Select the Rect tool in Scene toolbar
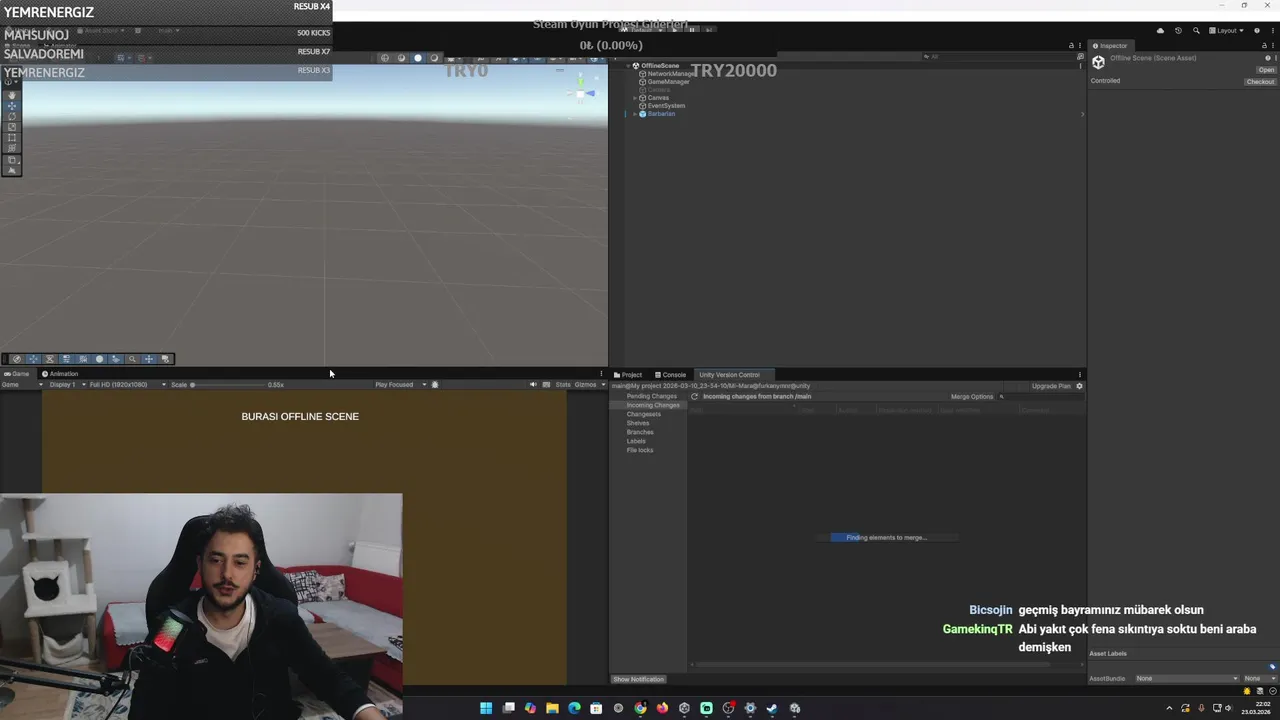Screen dimensions: 1280x720 pos(12,138)
